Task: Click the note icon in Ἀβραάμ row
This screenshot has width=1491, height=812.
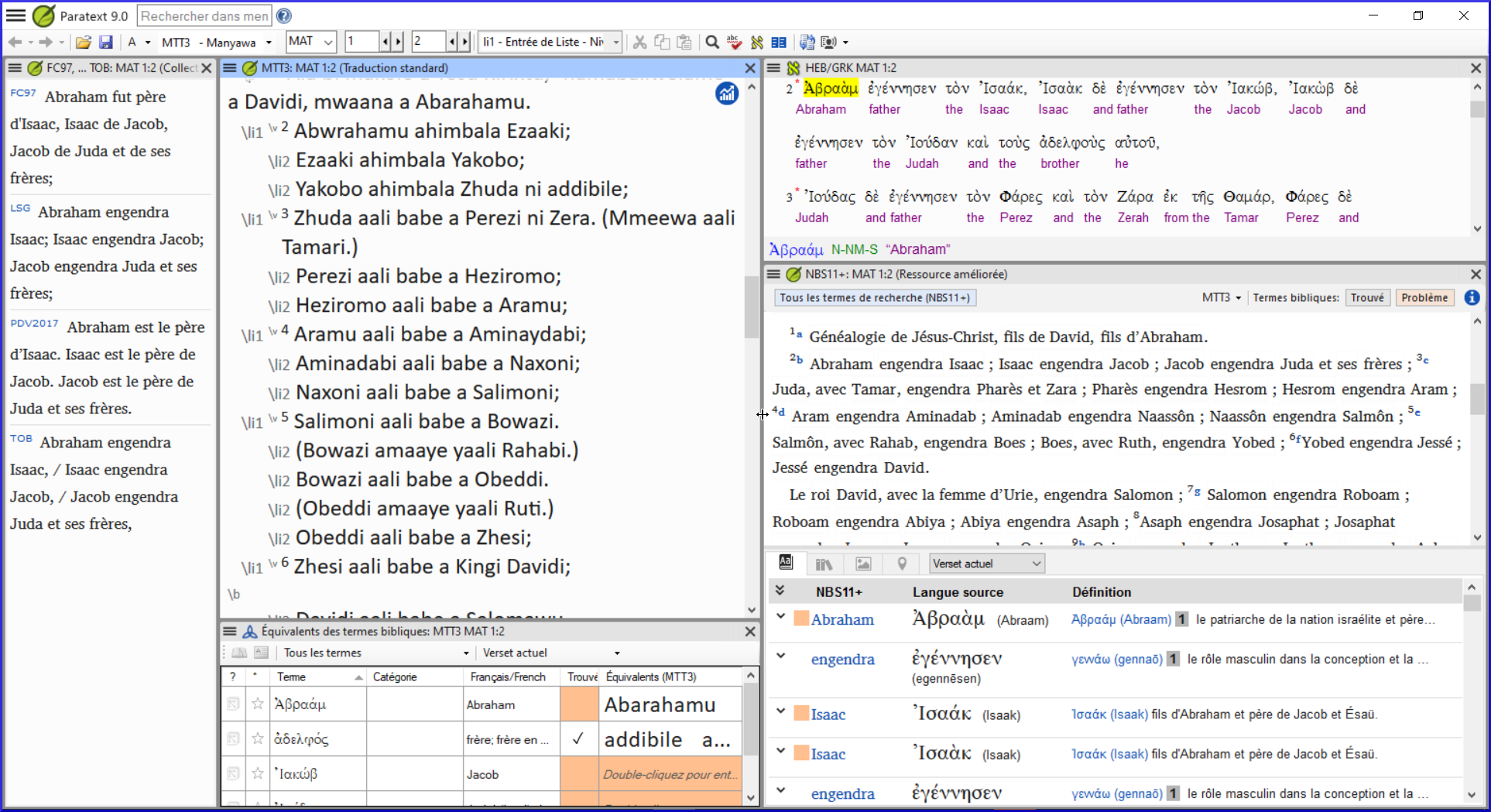Action: (x=233, y=704)
